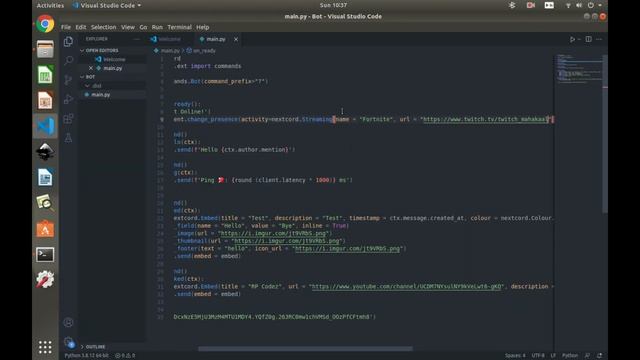The height and width of the screenshot is (360, 640).
Task: Click the code minimap preview
Action: tap(579, 69)
